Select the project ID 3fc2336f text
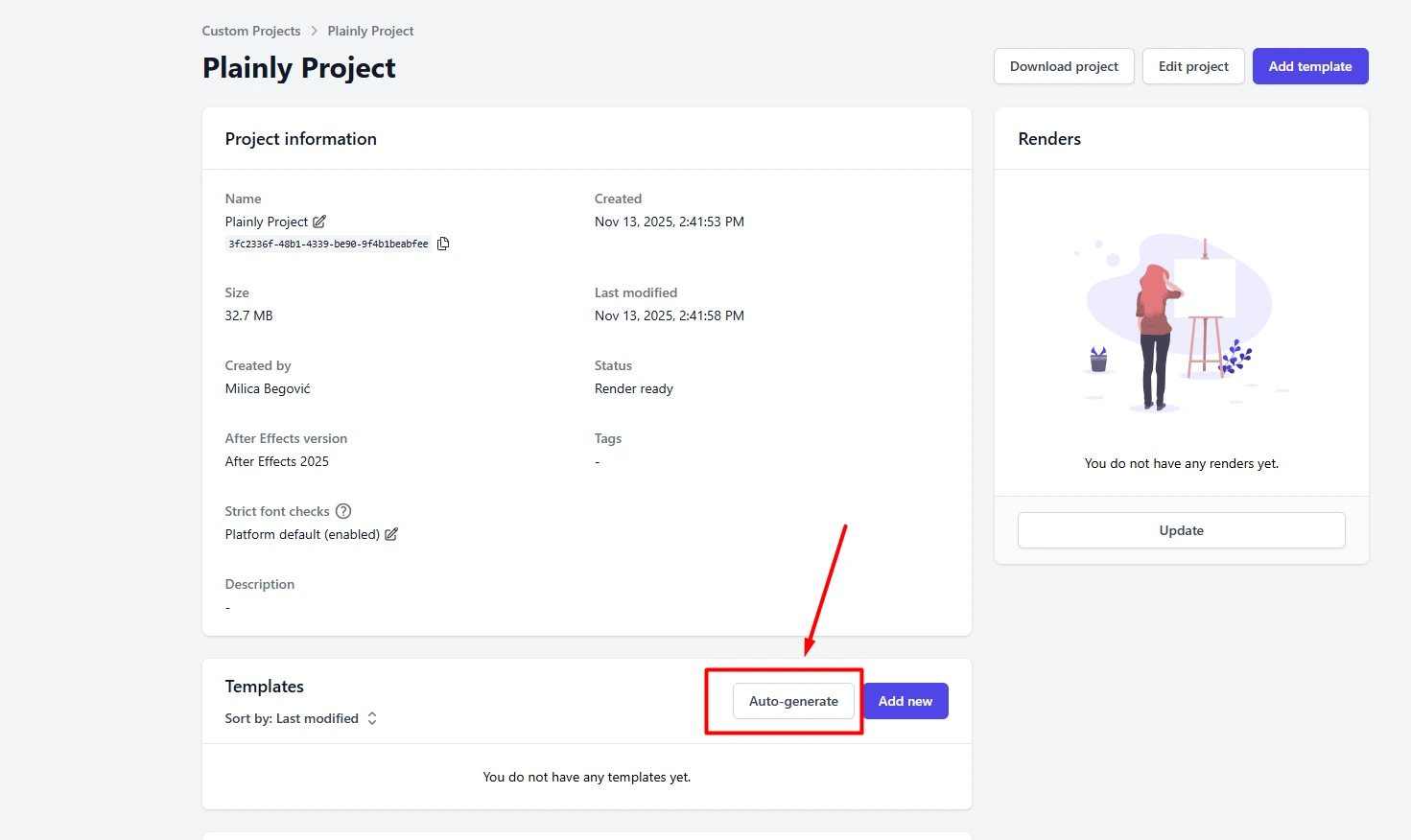The width and height of the screenshot is (1411, 840). coord(328,244)
